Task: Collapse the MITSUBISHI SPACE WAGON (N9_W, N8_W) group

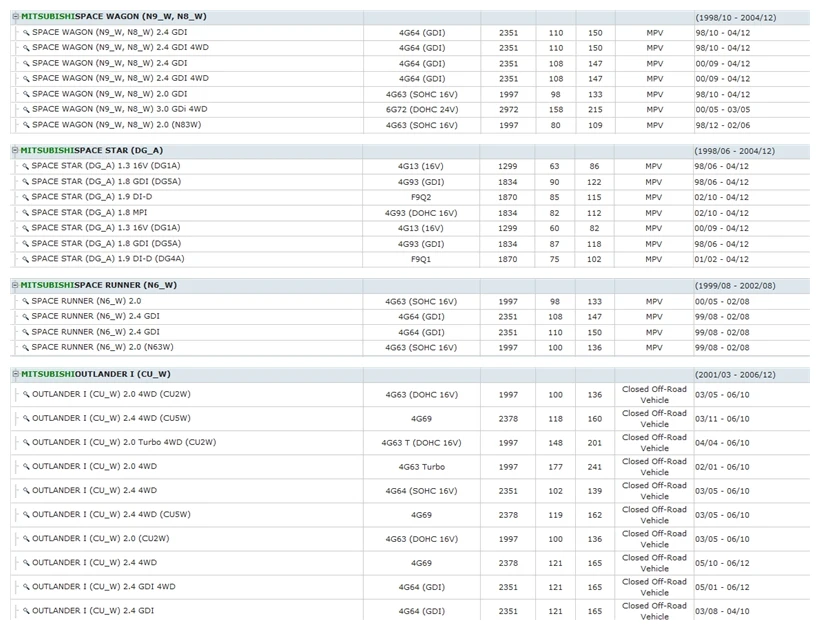Action: coord(15,17)
